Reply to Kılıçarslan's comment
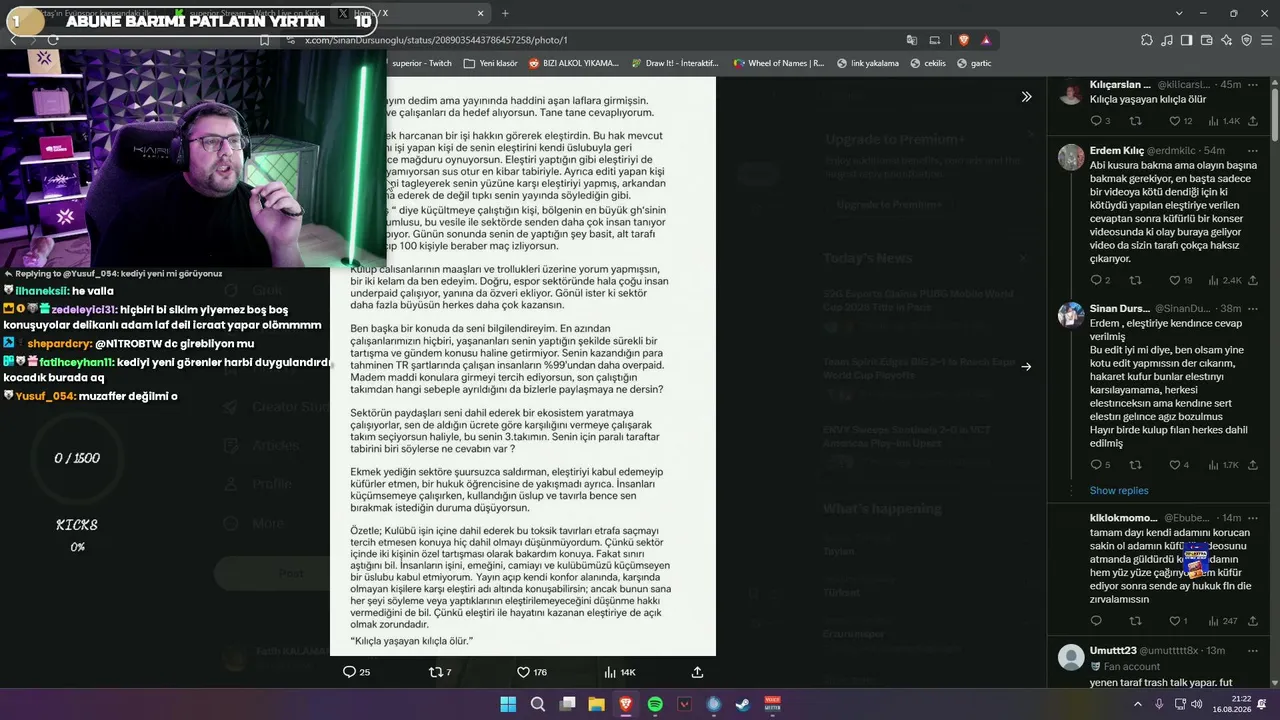Screen dimensions: 1280x720 tap(1100, 121)
